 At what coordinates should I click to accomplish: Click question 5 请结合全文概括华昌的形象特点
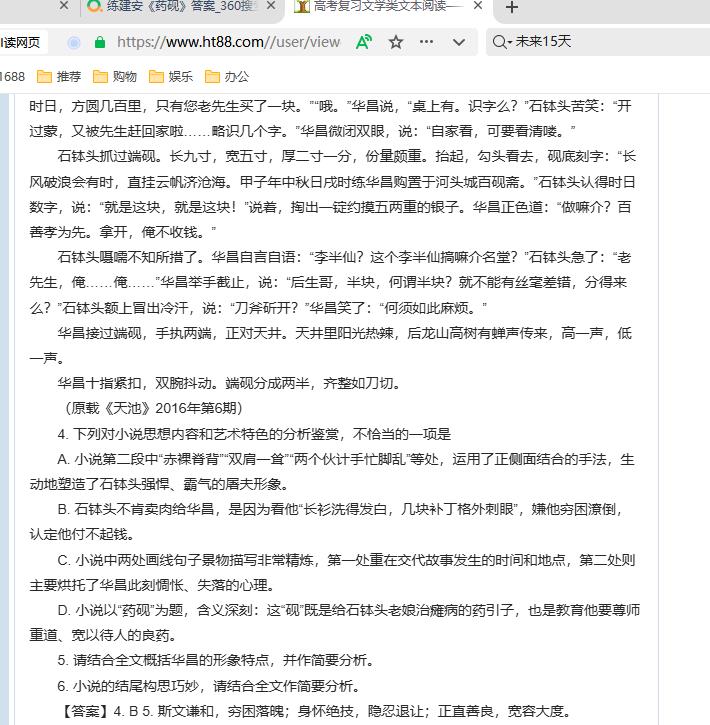pyautogui.click(x=216, y=660)
